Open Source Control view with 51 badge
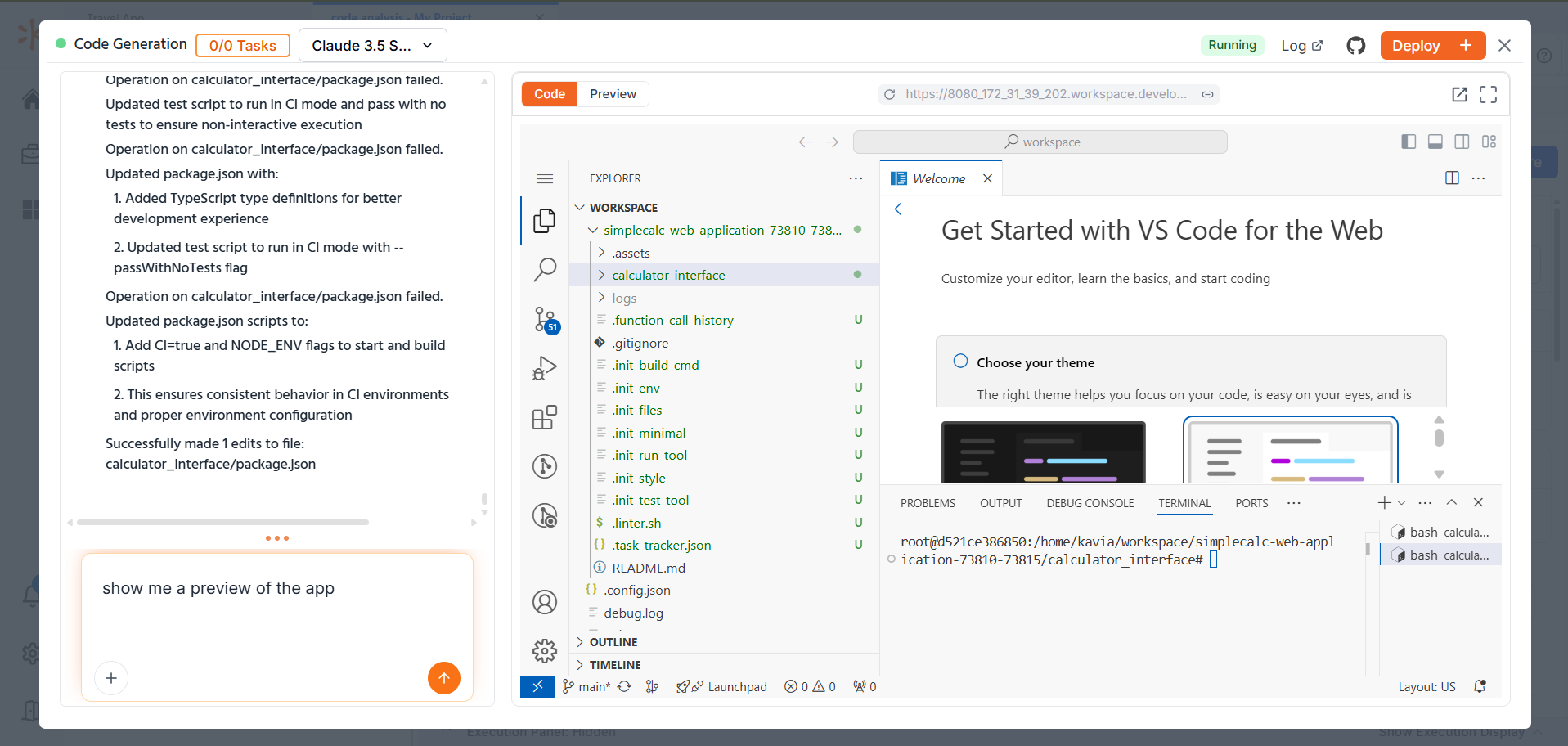The height and width of the screenshot is (746, 1568). point(545,319)
